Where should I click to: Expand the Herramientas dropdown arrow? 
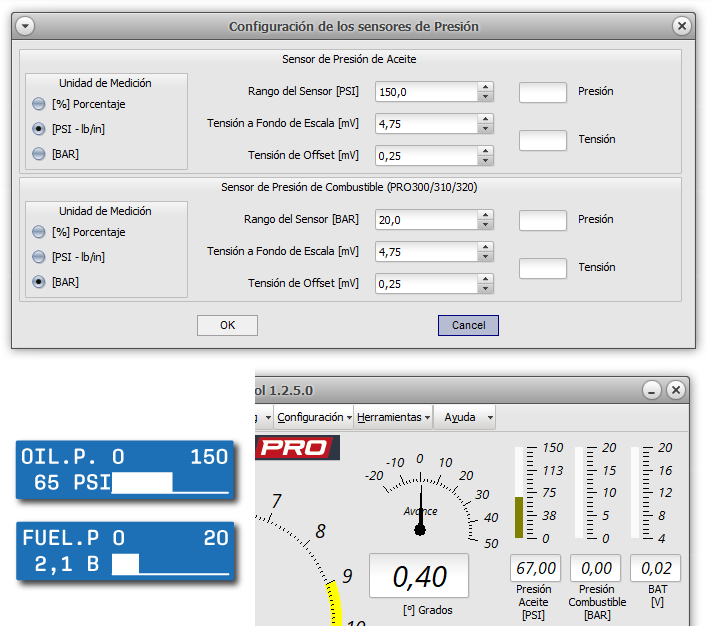(428, 417)
